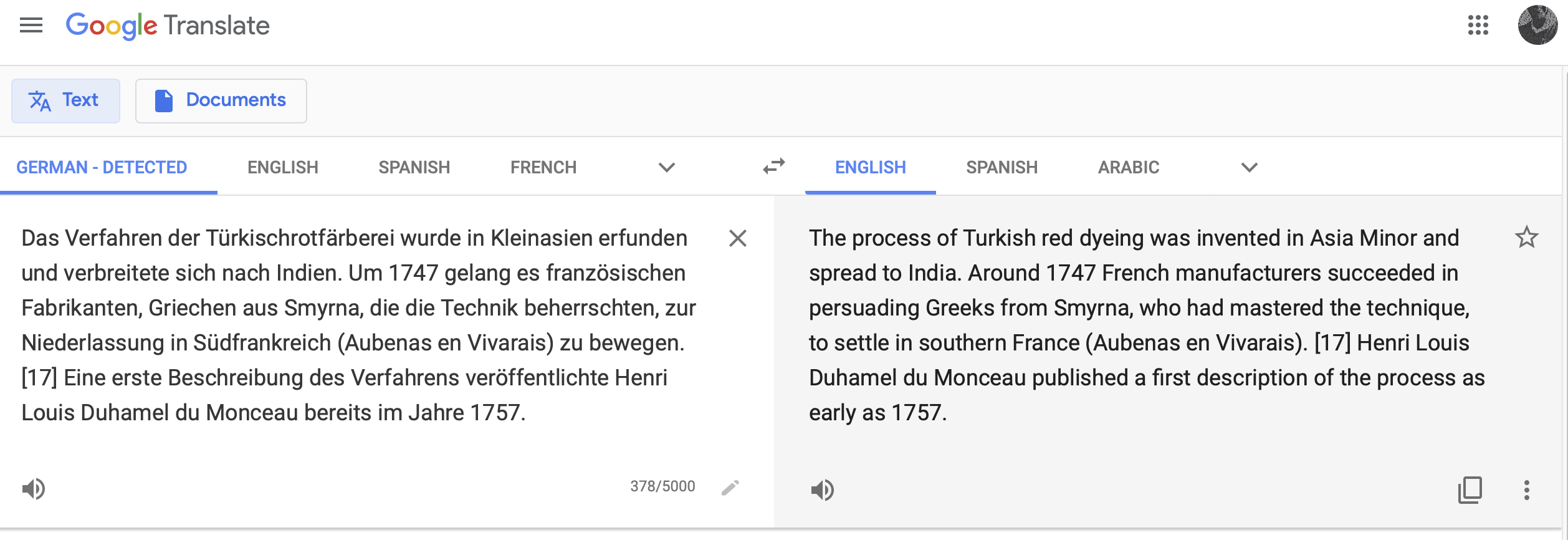Listen to the English translation
The height and width of the screenshot is (540, 1568).
tap(822, 490)
